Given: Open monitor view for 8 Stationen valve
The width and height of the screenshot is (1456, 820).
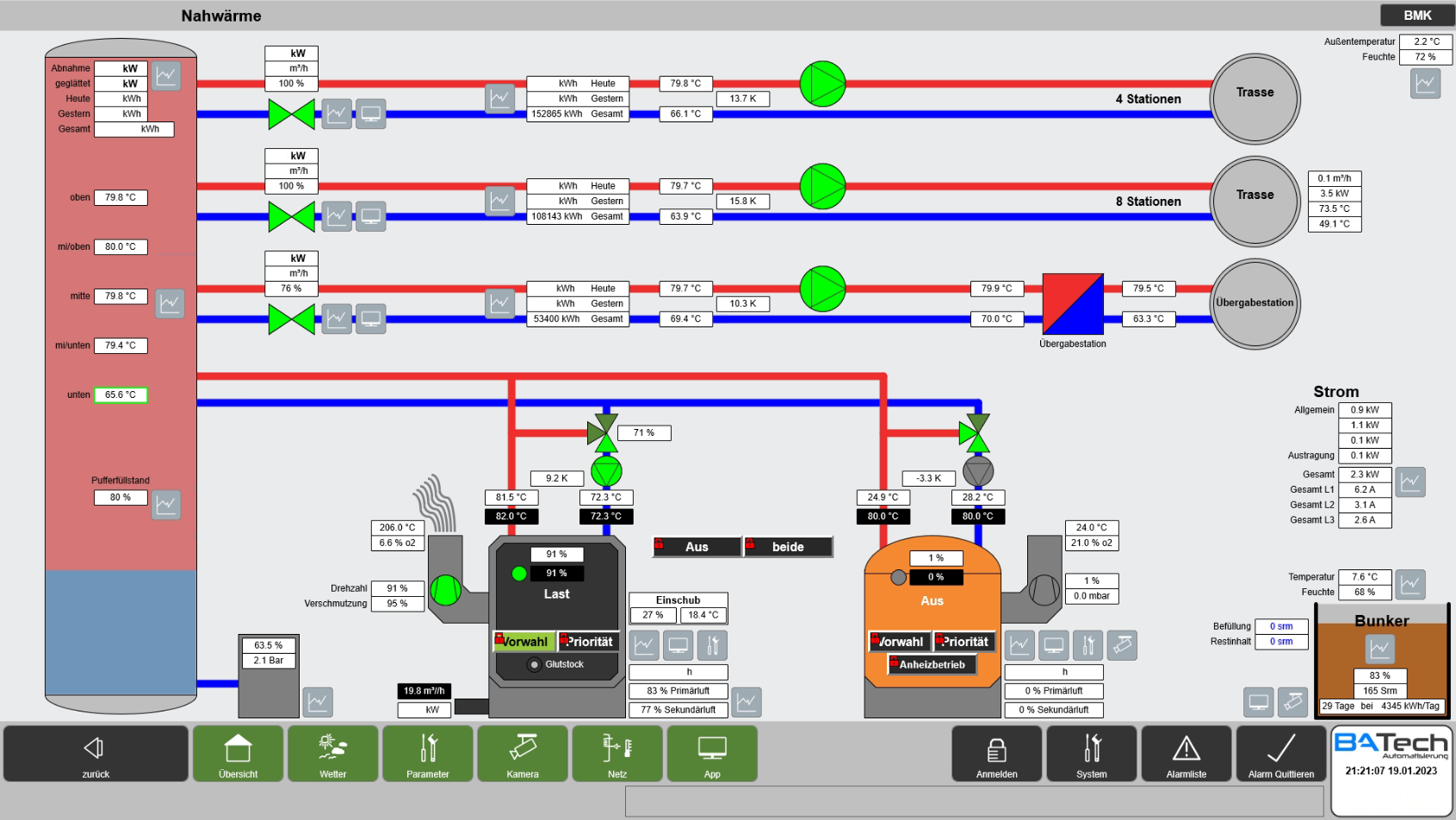Looking at the screenshot, I should [371, 216].
